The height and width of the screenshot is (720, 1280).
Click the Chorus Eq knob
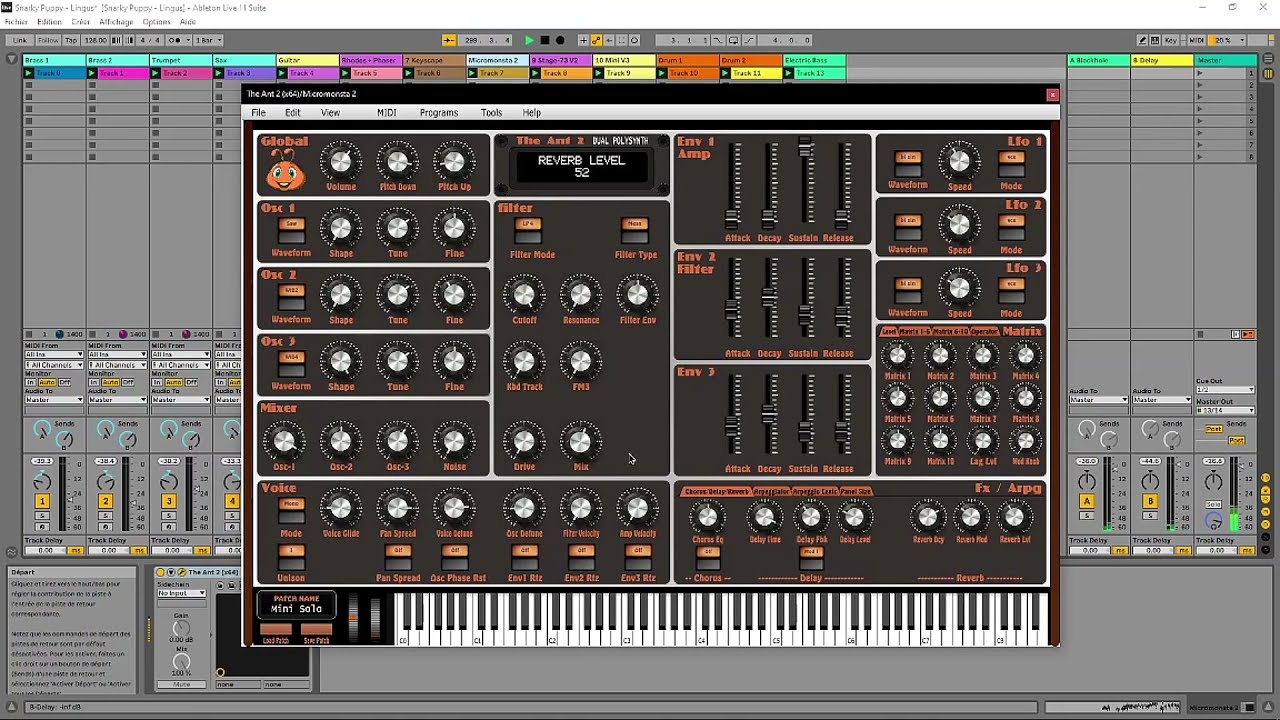click(x=707, y=517)
